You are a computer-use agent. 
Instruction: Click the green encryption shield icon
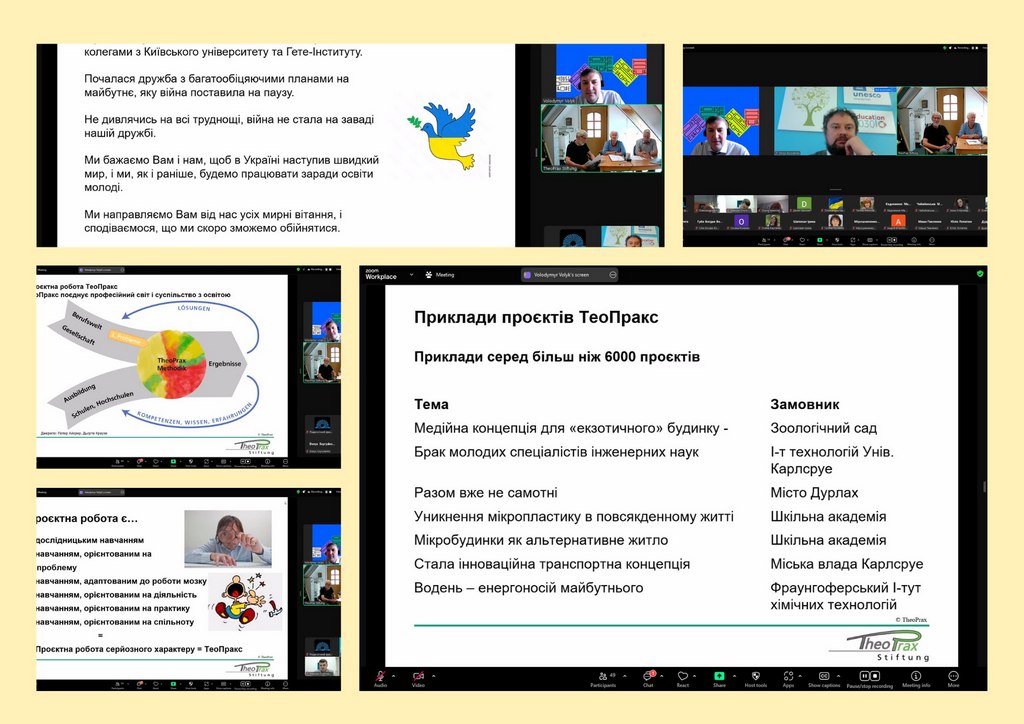pyautogui.click(x=980, y=274)
